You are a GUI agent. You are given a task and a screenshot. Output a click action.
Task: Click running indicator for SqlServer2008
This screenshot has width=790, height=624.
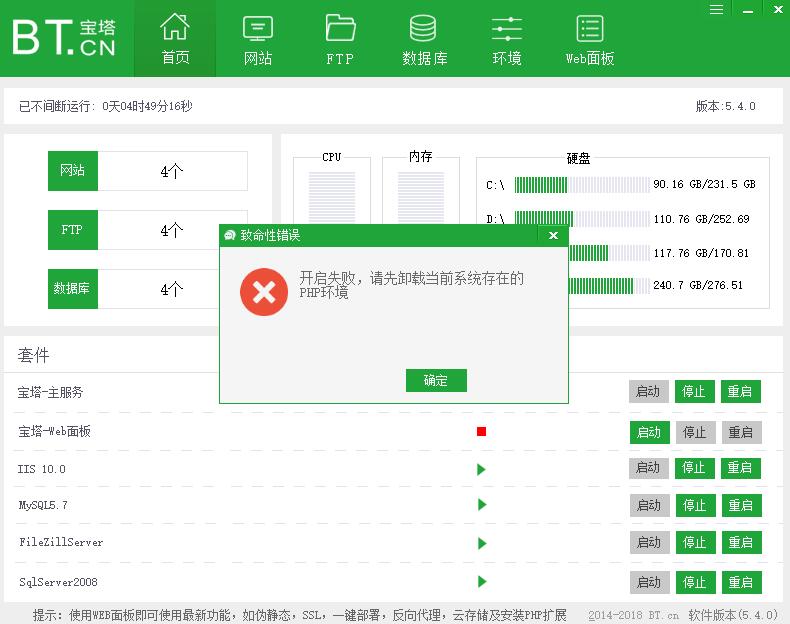pos(482,582)
